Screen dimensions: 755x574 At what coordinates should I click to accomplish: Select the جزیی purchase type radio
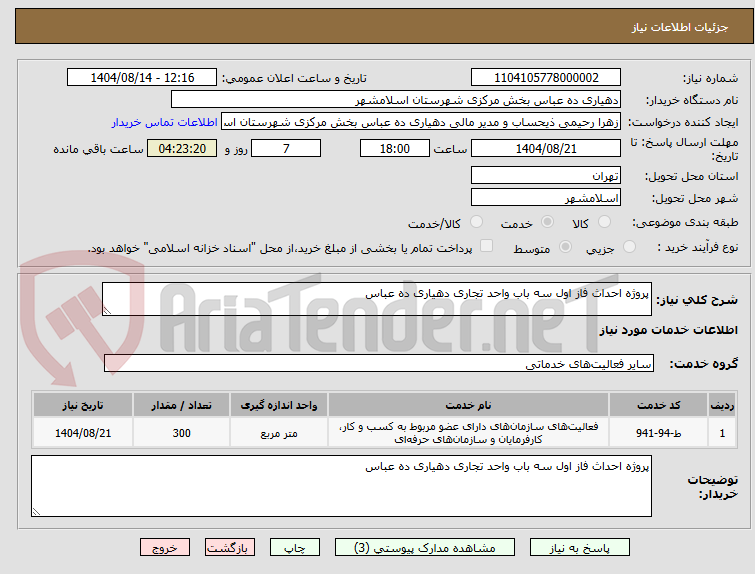(629, 247)
